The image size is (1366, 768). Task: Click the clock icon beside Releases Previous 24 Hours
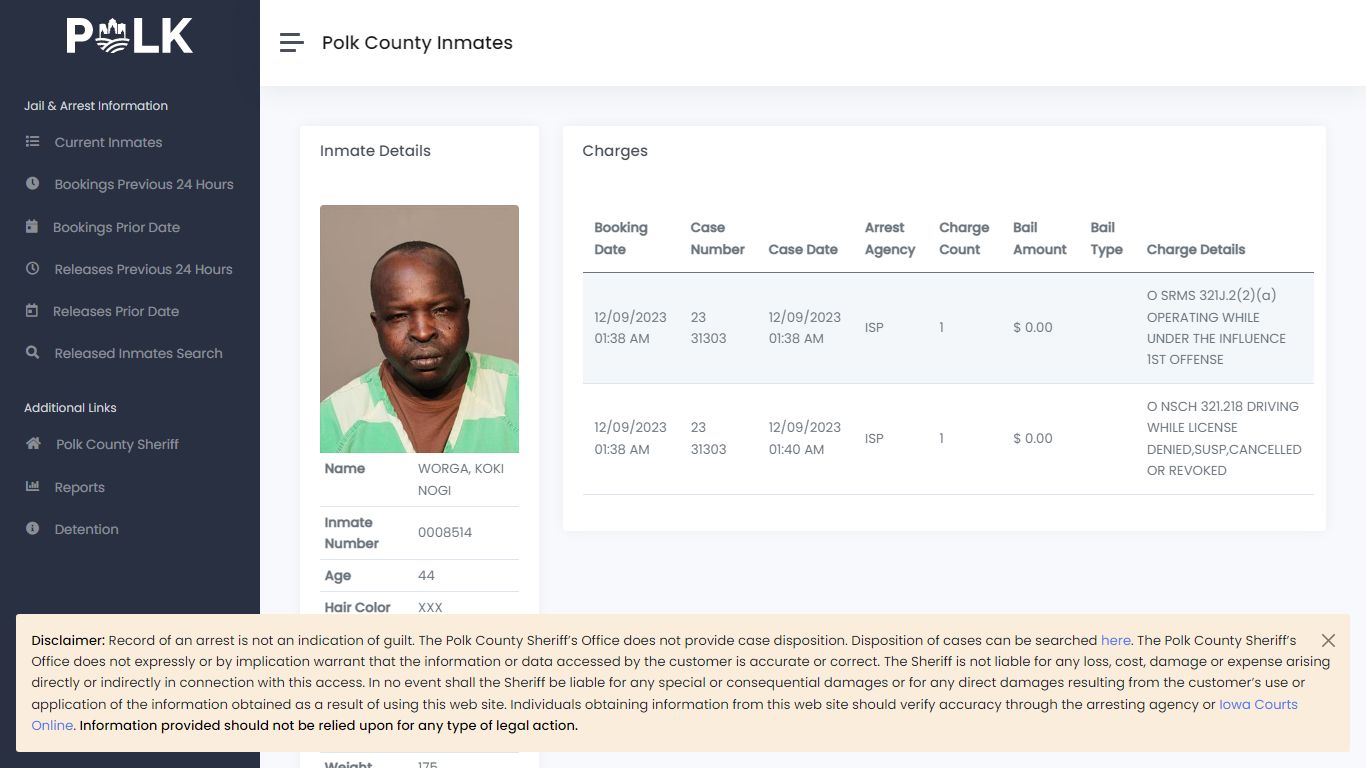tap(33, 269)
